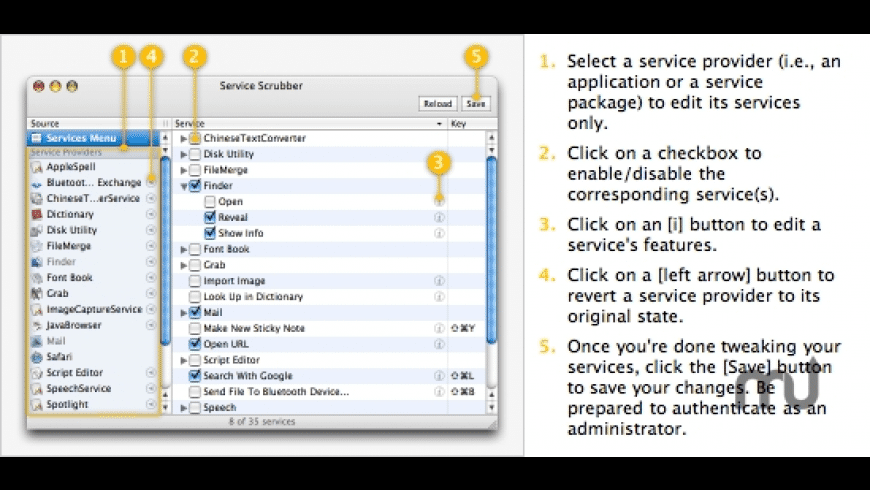Revert Spotlight with its arrow button
This screenshot has width=870, height=490.
[151, 404]
